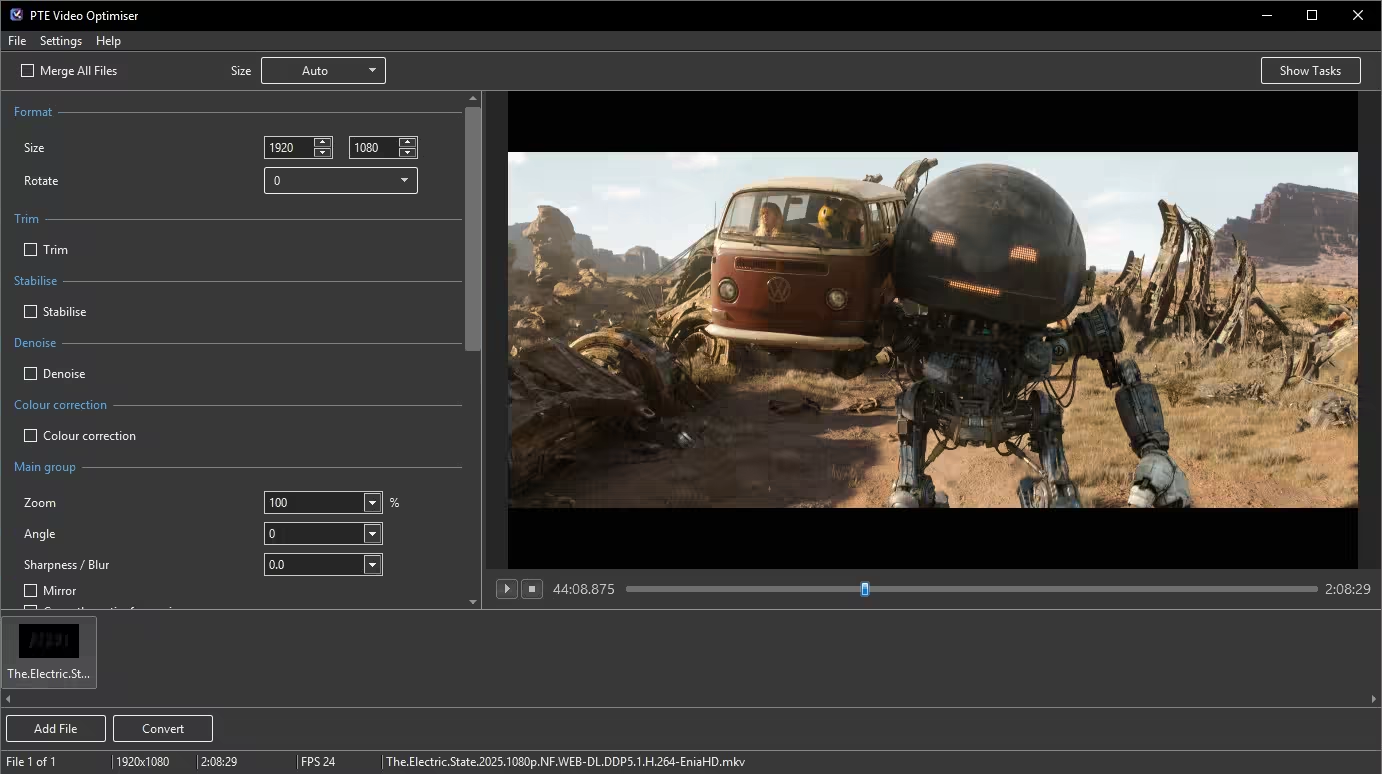Increase the width size stepper up arrow
Image resolution: width=1382 pixels, height=774 pixels.
coord(322,142)
